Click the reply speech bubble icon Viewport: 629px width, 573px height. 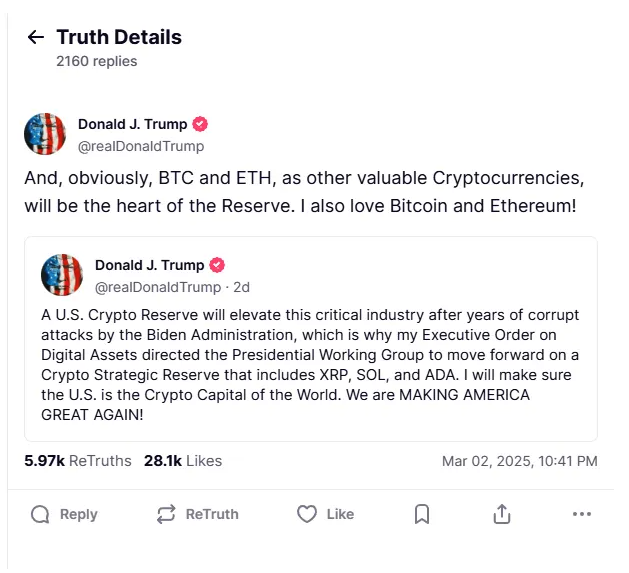pyautogui.click(x=40, y=514)
